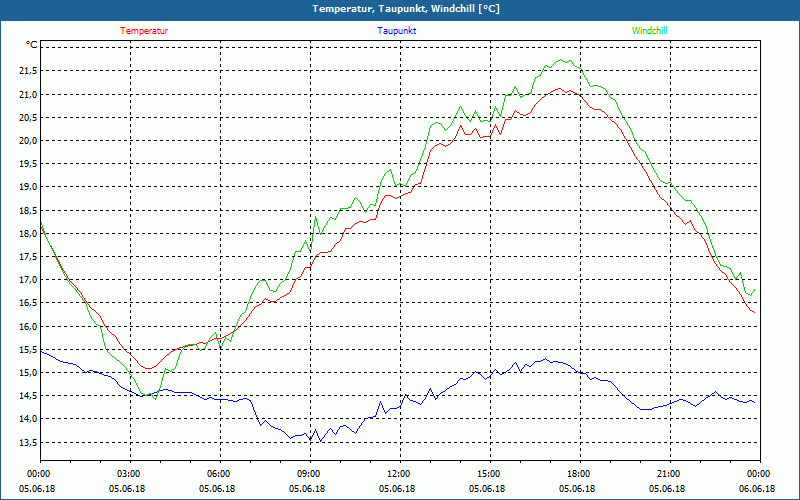
Task: Click the °C unit label on the y-axis
Action: coord(32,45)
